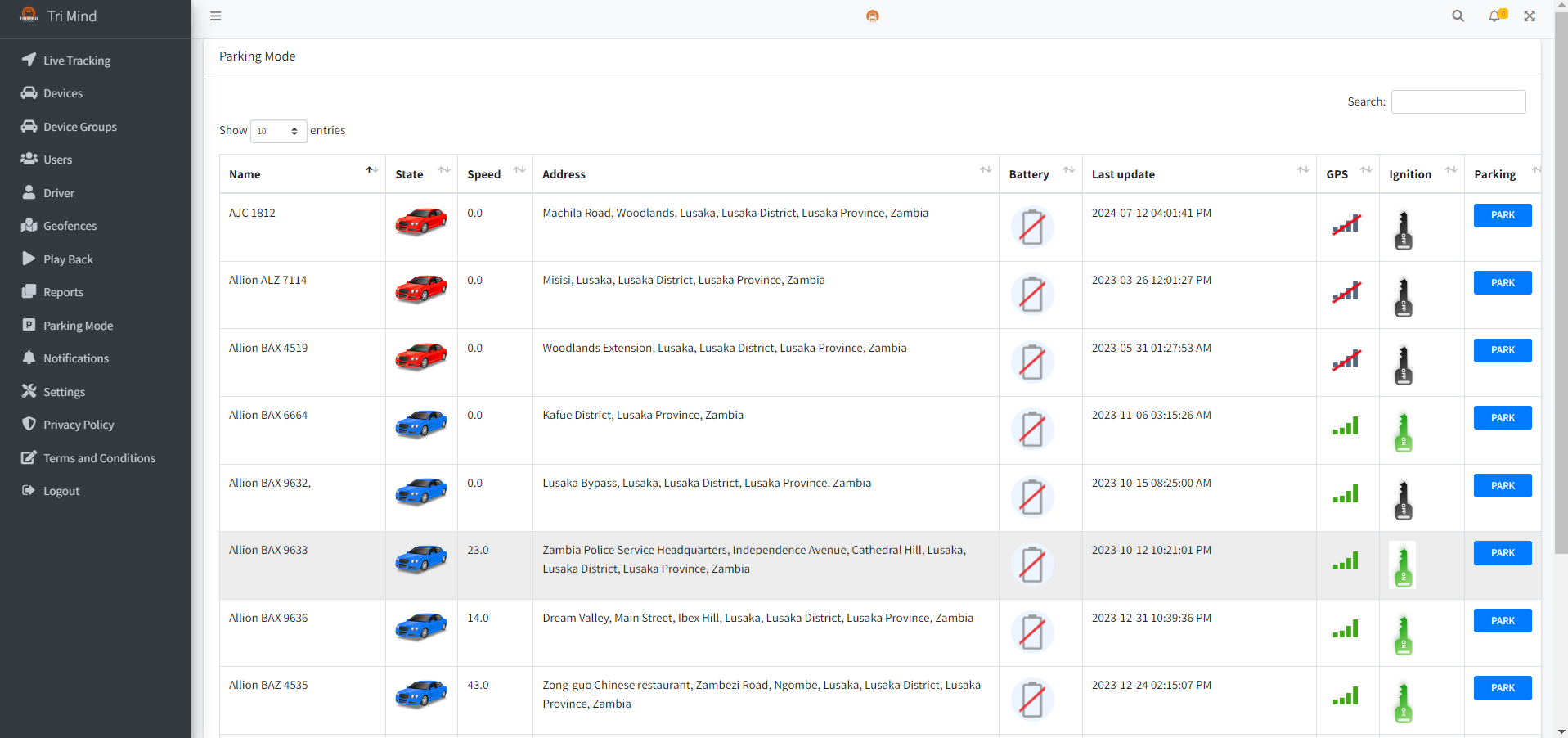The height and width of the screenshot is (738, 1568).
Task: Select the Play Back icon
Action: (67, 259)
